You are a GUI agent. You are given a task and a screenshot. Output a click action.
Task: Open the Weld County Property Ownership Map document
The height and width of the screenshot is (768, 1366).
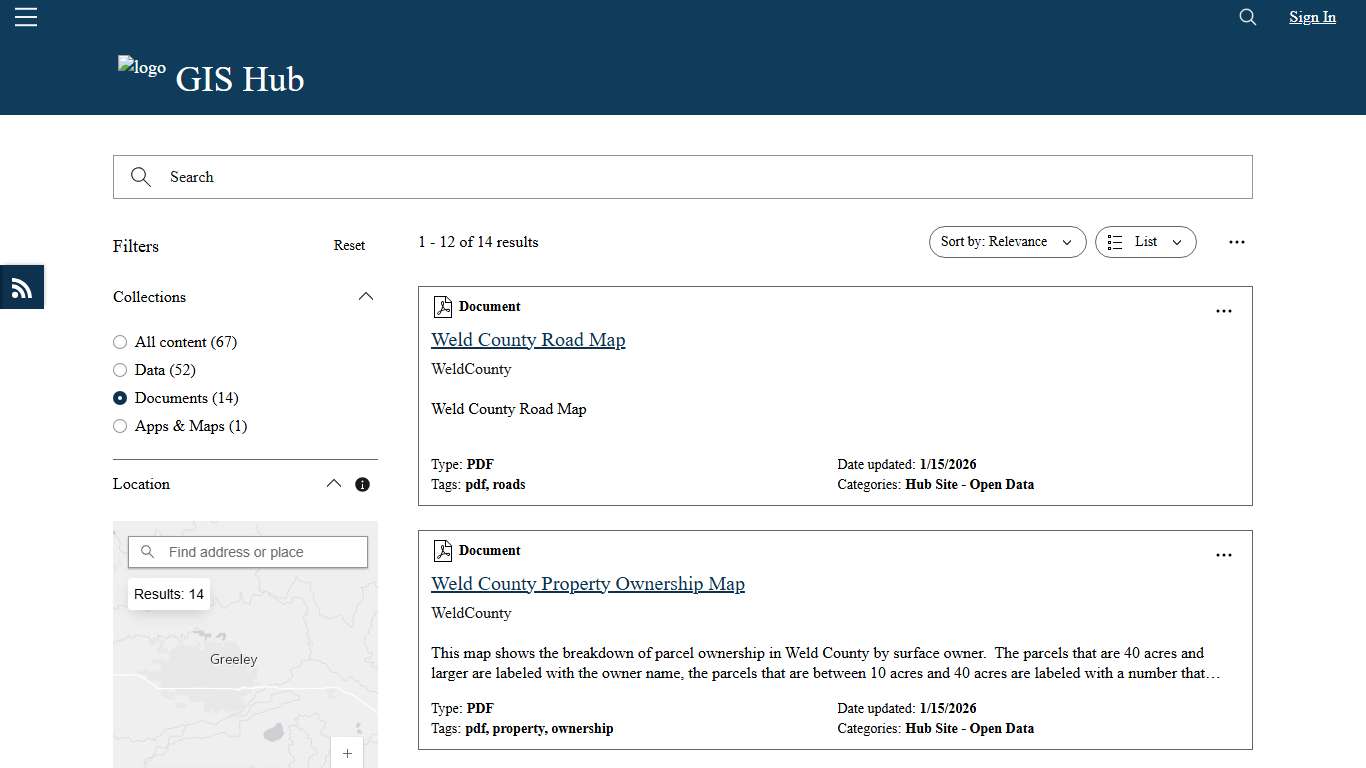tap(588, 583)
